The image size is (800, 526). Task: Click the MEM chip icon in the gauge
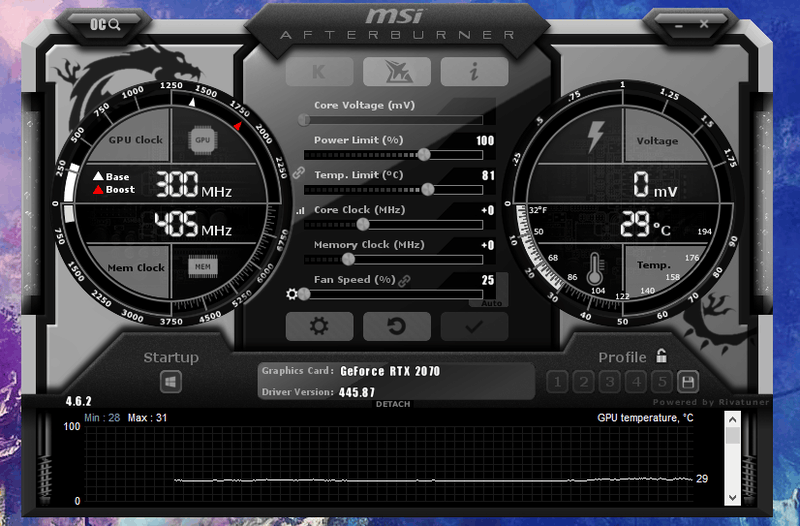203,266
